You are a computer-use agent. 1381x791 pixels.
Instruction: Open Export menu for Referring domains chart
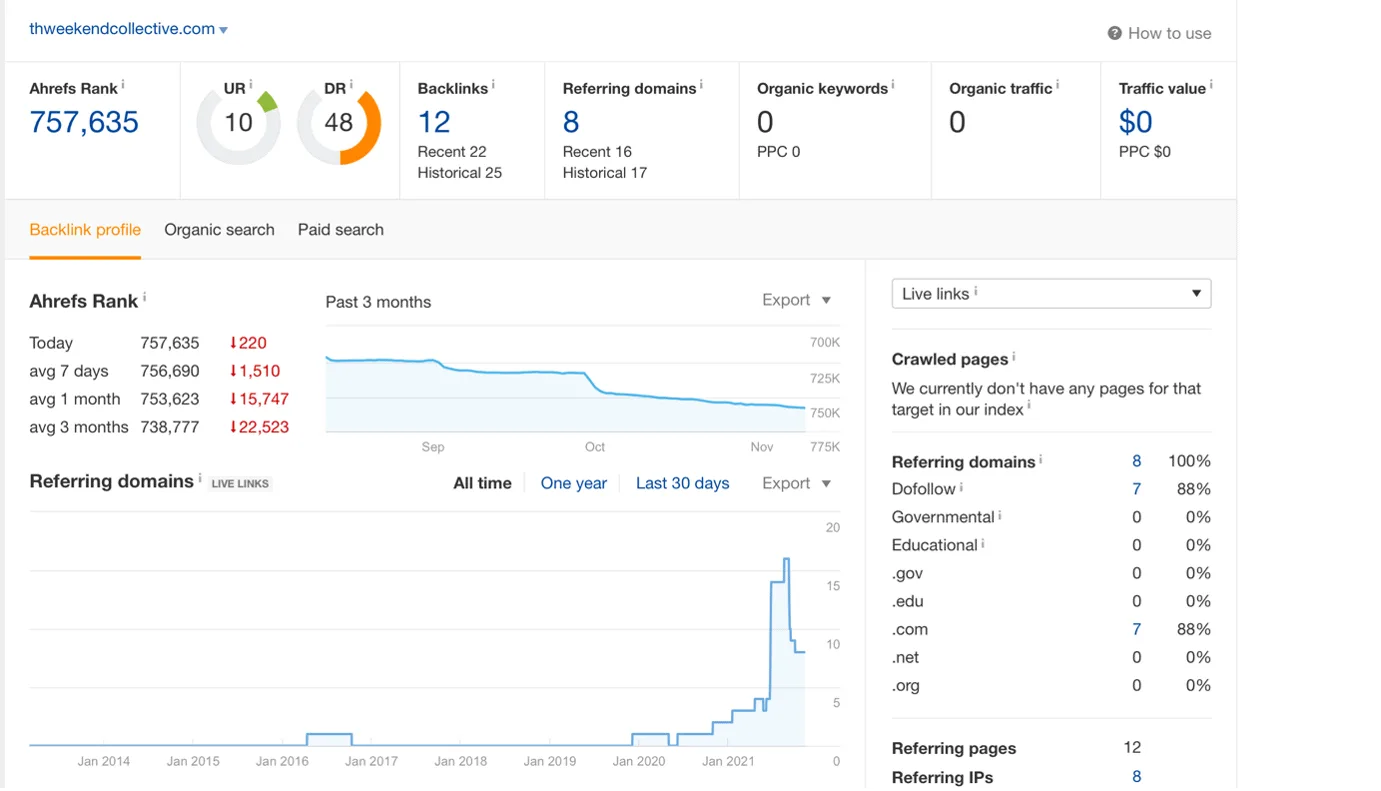click(x=797, y=483)
